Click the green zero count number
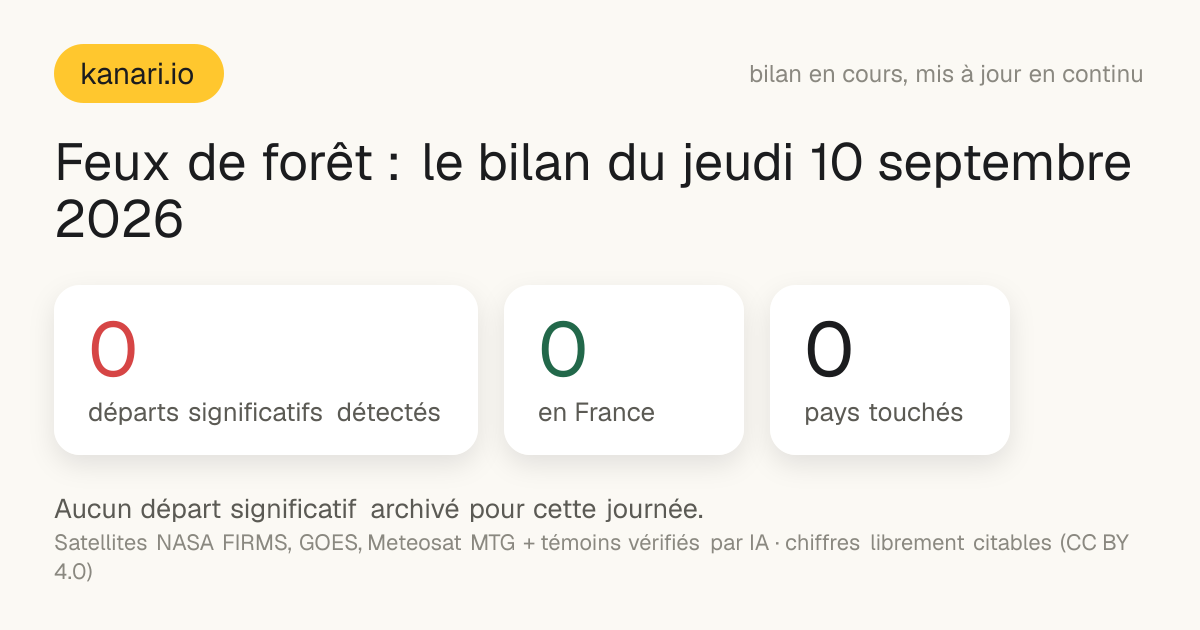This screenshot has width=1200, height=630. pos(563,349)
